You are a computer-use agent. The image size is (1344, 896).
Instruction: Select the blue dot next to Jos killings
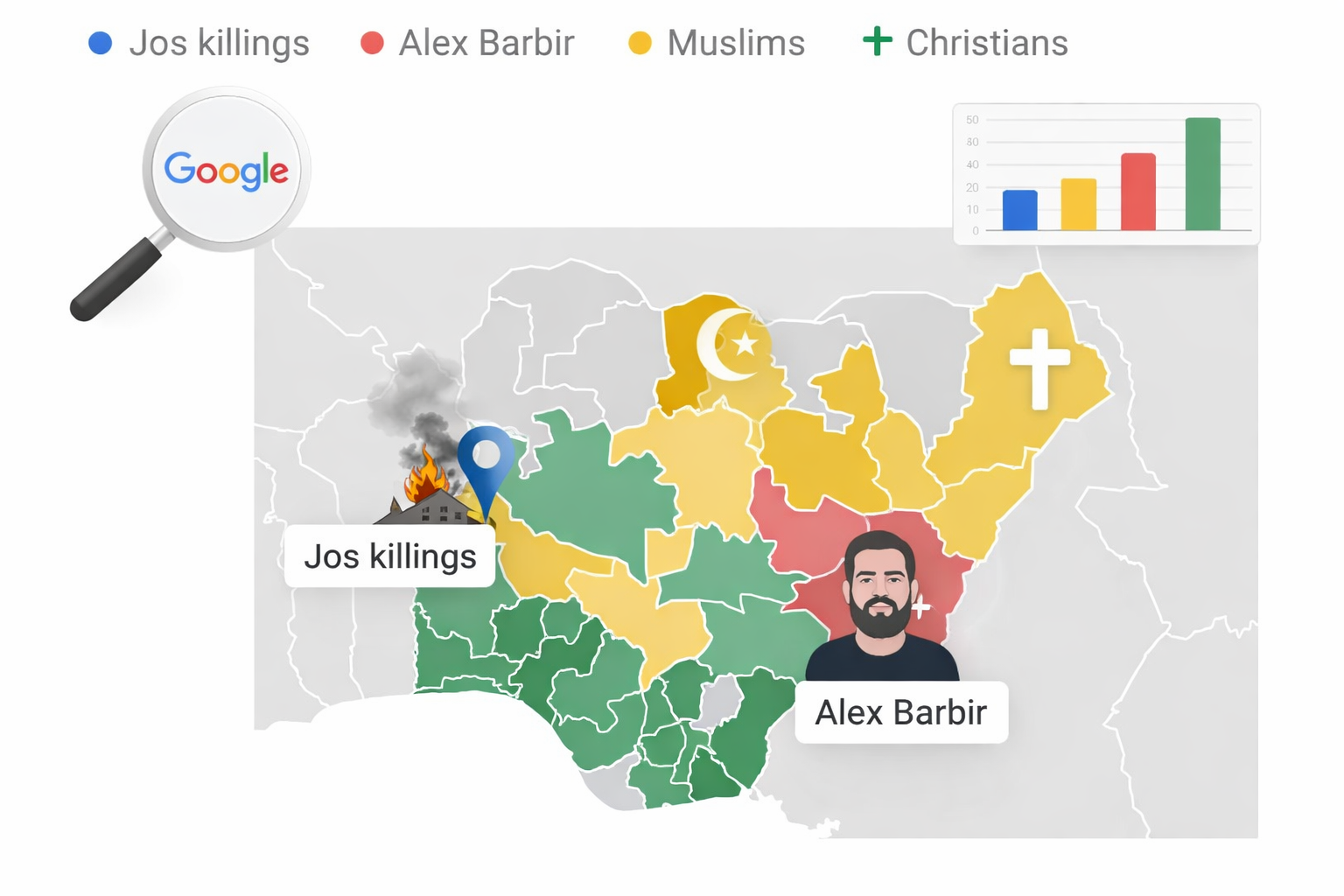(x=101, y=43)
